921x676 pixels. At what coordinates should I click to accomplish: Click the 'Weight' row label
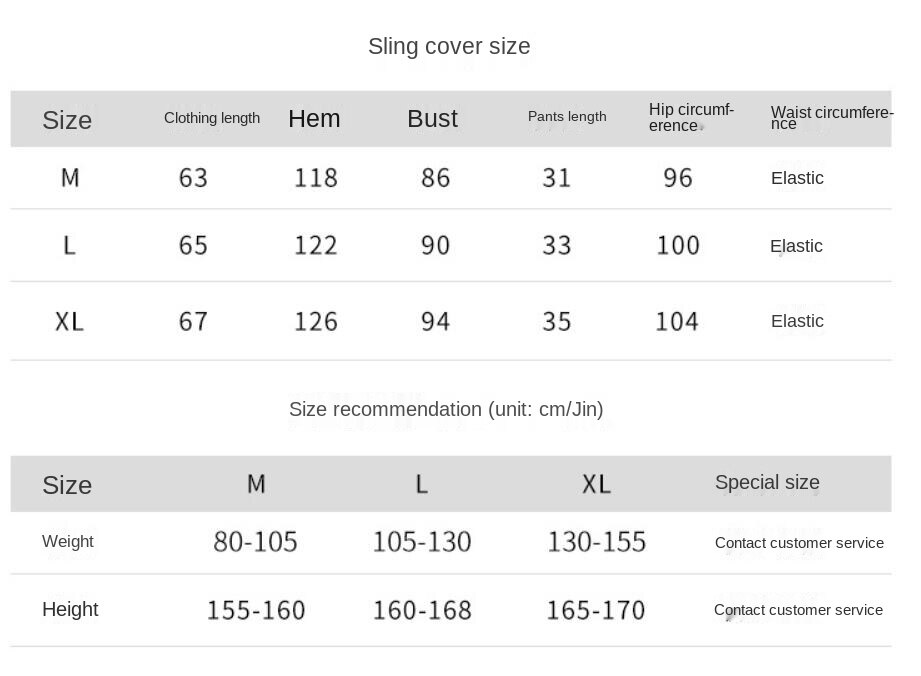68,542
